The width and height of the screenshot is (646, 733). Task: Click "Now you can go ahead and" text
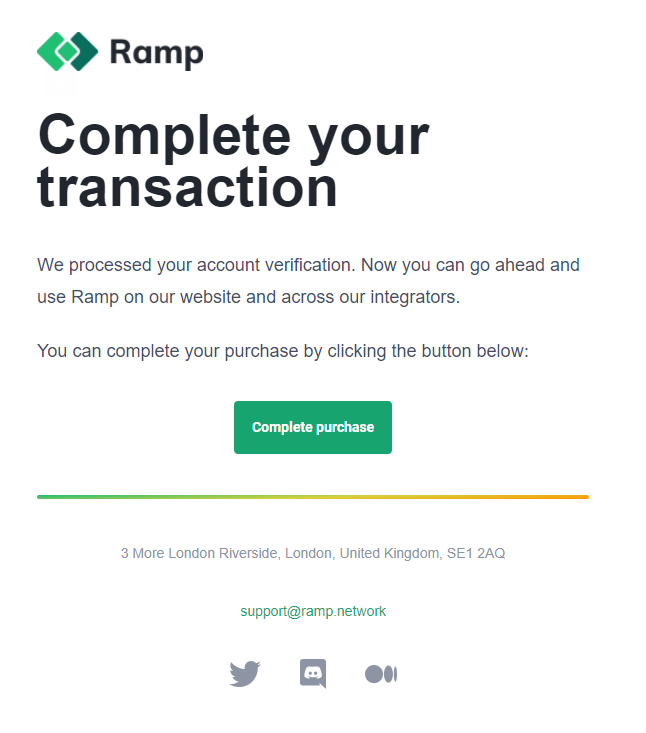pos(470,265)
